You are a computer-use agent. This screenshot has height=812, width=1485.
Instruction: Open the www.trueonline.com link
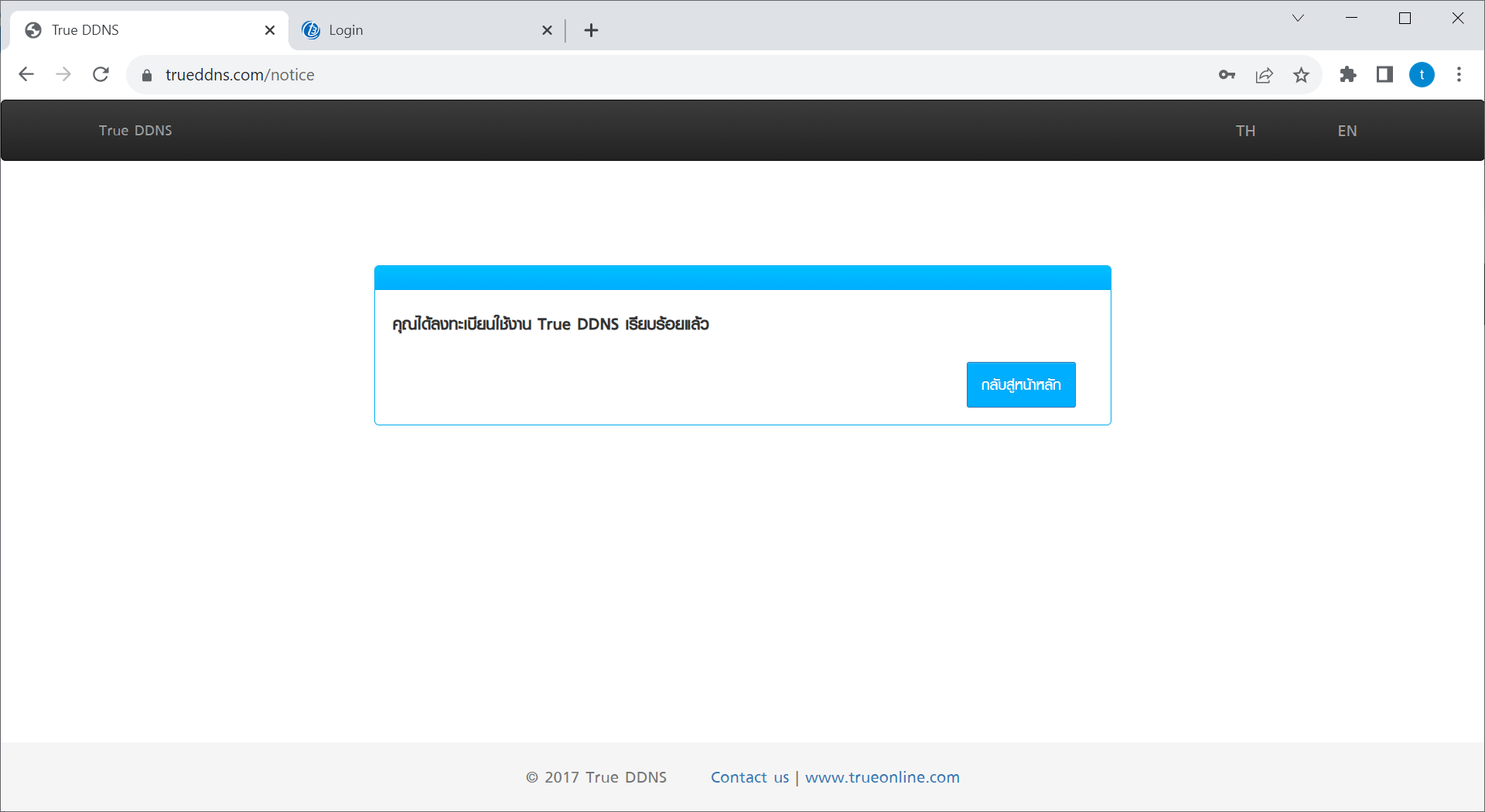pos(882,777)
